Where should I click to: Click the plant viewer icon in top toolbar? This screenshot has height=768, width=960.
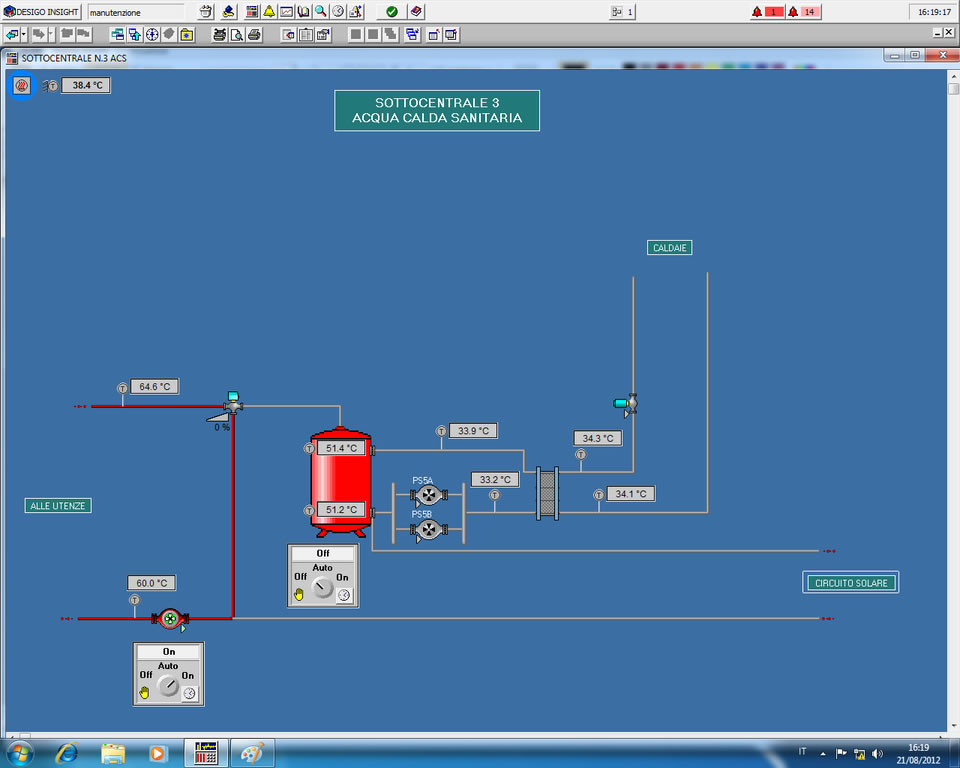click(x=252, y=12)
